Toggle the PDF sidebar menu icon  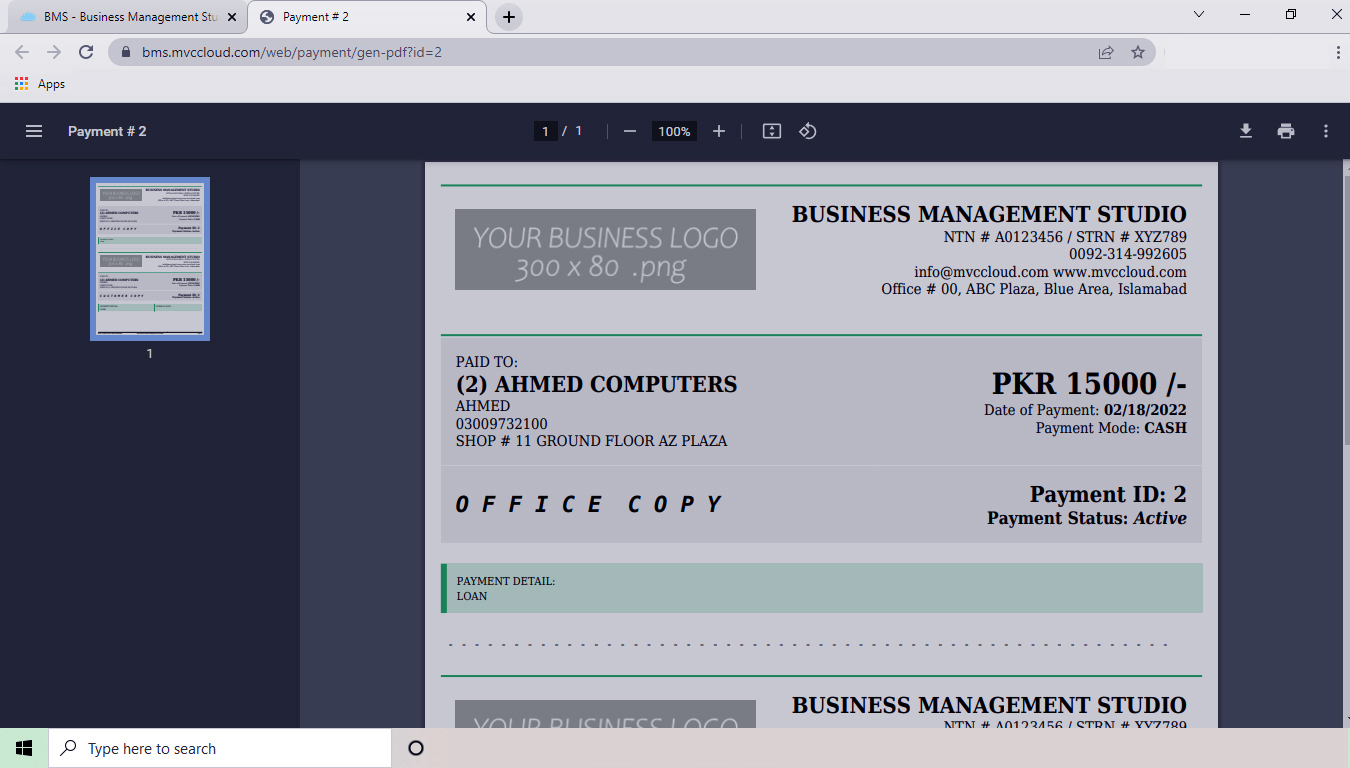(x=34, y=131)
